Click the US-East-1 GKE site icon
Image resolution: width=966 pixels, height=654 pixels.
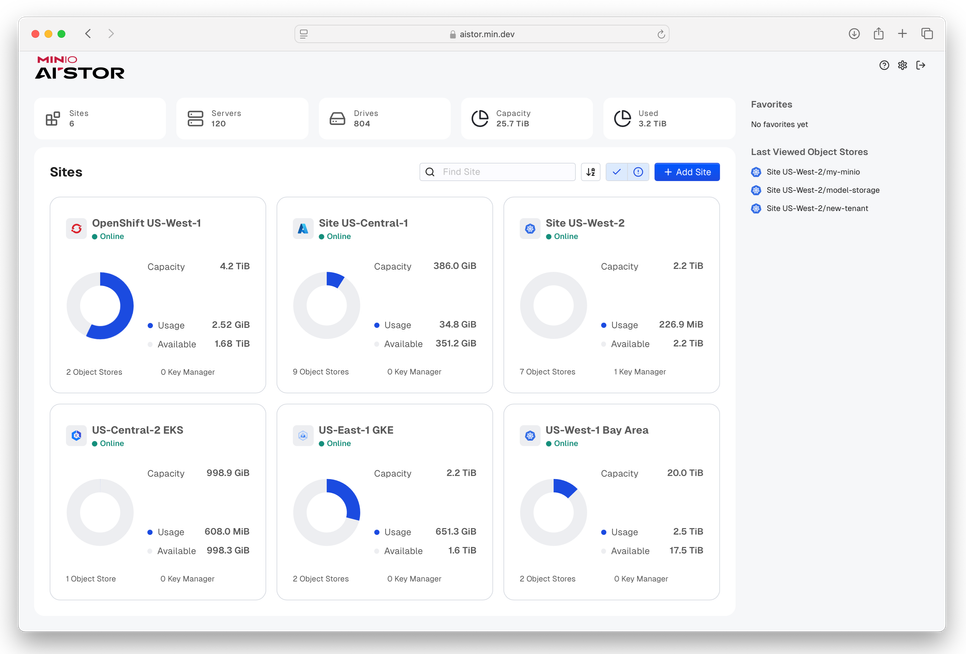tap(303, 436)
